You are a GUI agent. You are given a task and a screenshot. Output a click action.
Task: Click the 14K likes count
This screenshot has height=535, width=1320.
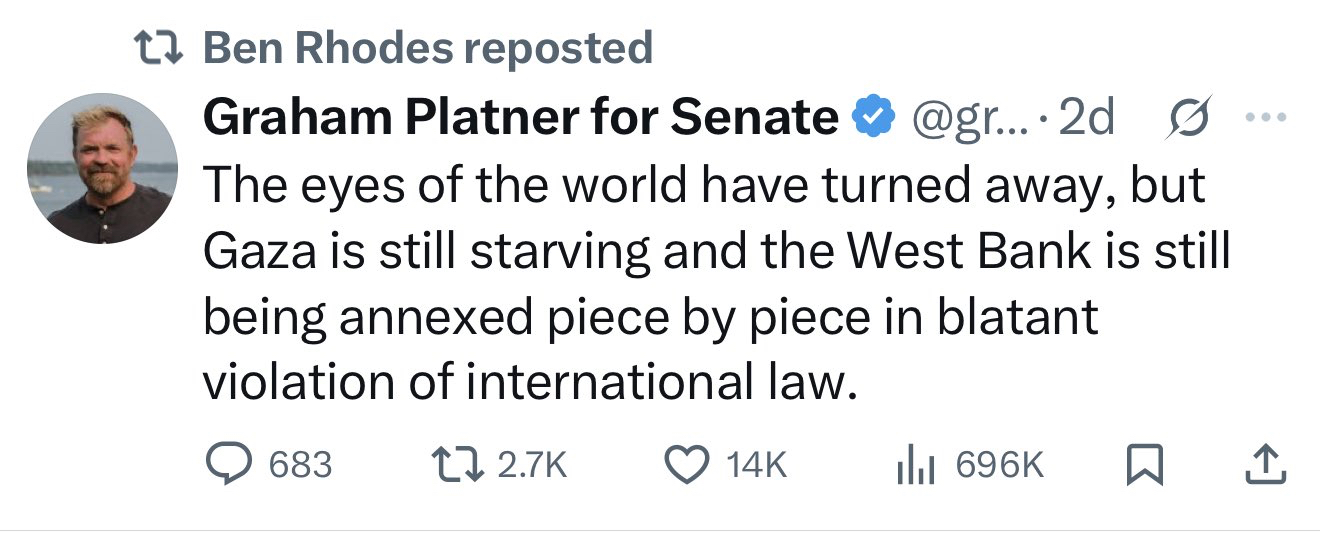[x=756, y=465]
